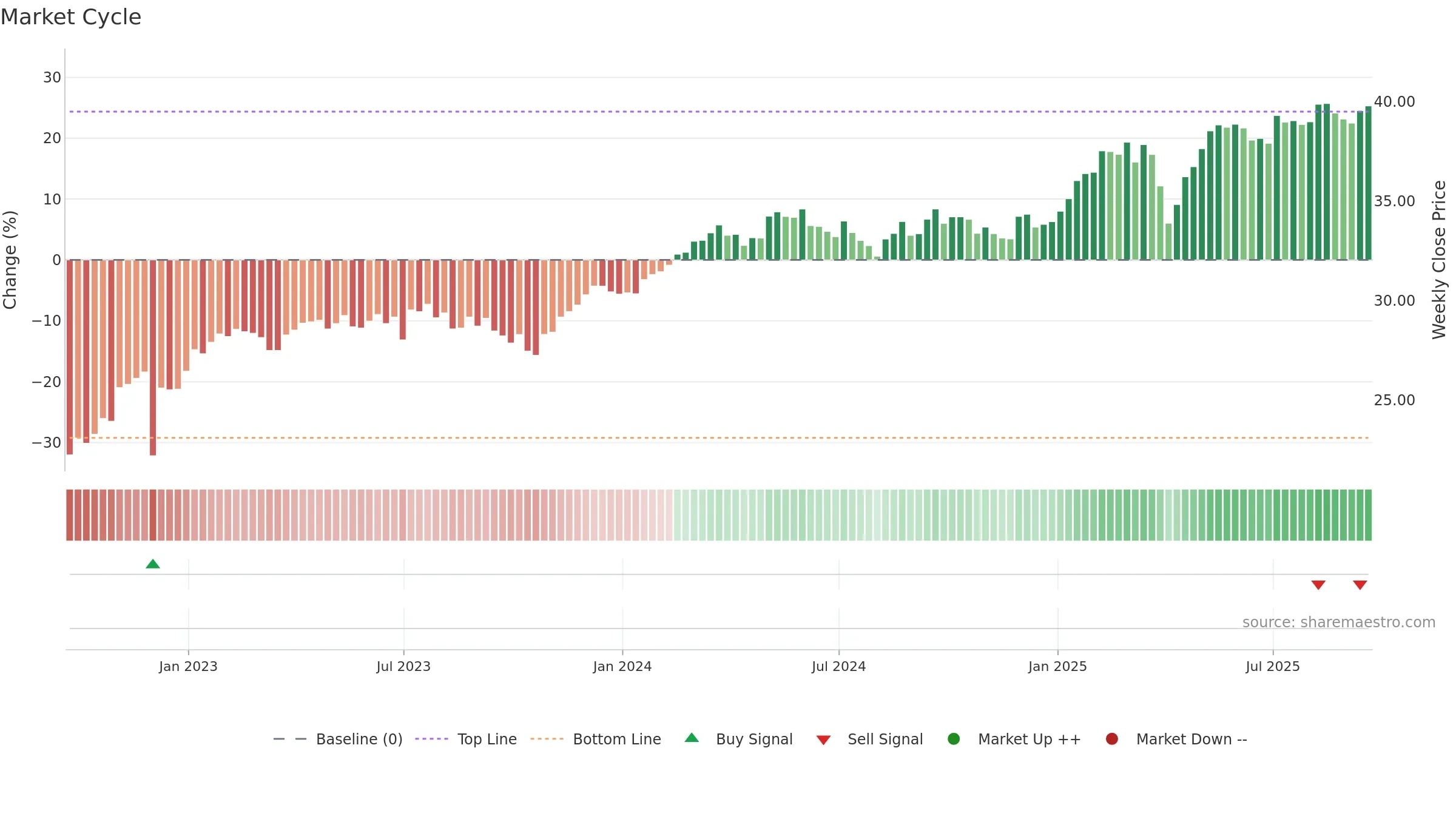Click the Jul 2024 x-axis label
Image resolution: width=1456 pixels, height=819 pixels.
pos(839,666)
